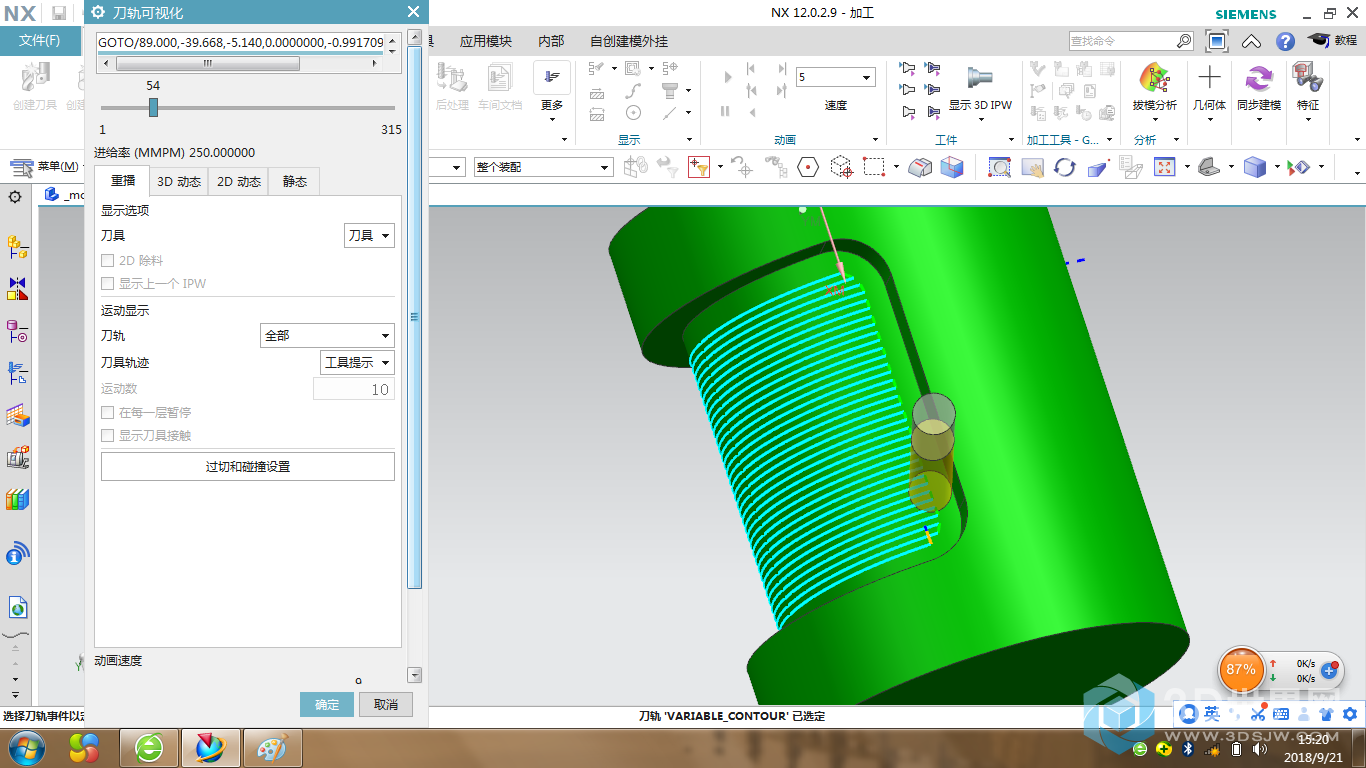Open resource bar settings gear

click(15, 197)
